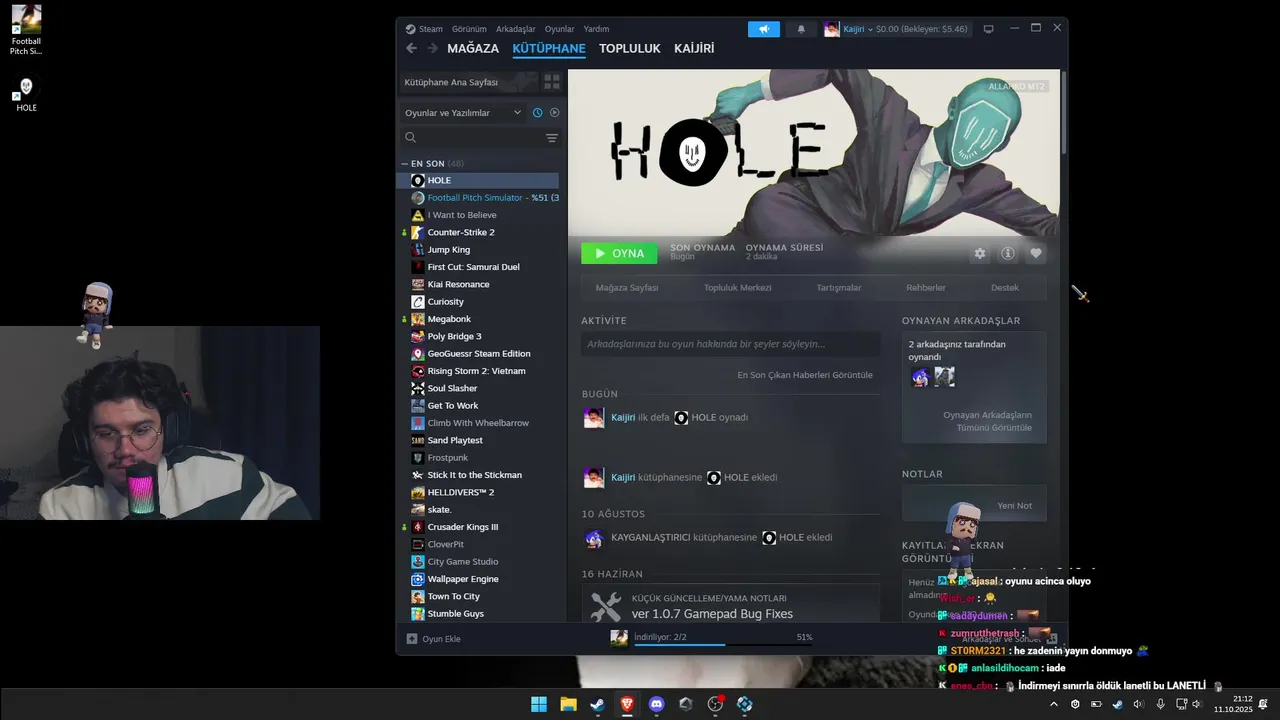Open Destek link
Image resolution: width=1280 pixels, height=720 pixels.
coord(1005,288)
